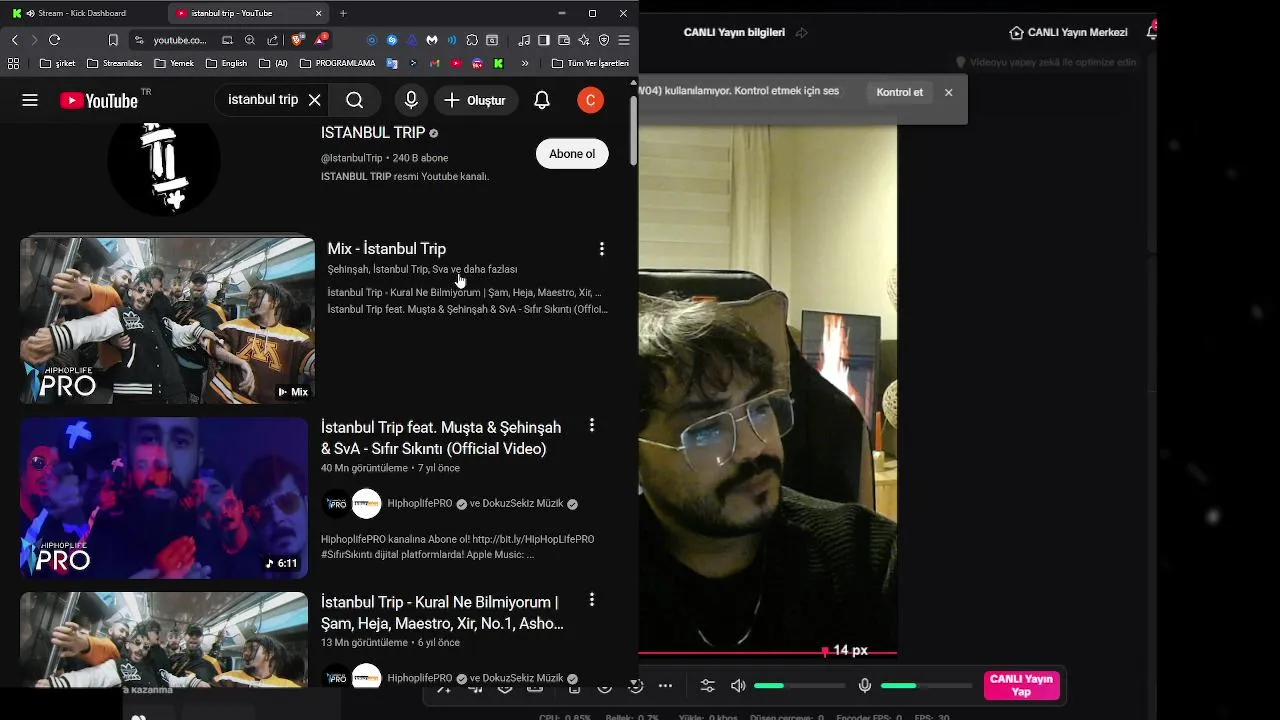Screen dimensions: 1280x720
Task: Open English bookmarks folder
Action: [227, 63]
